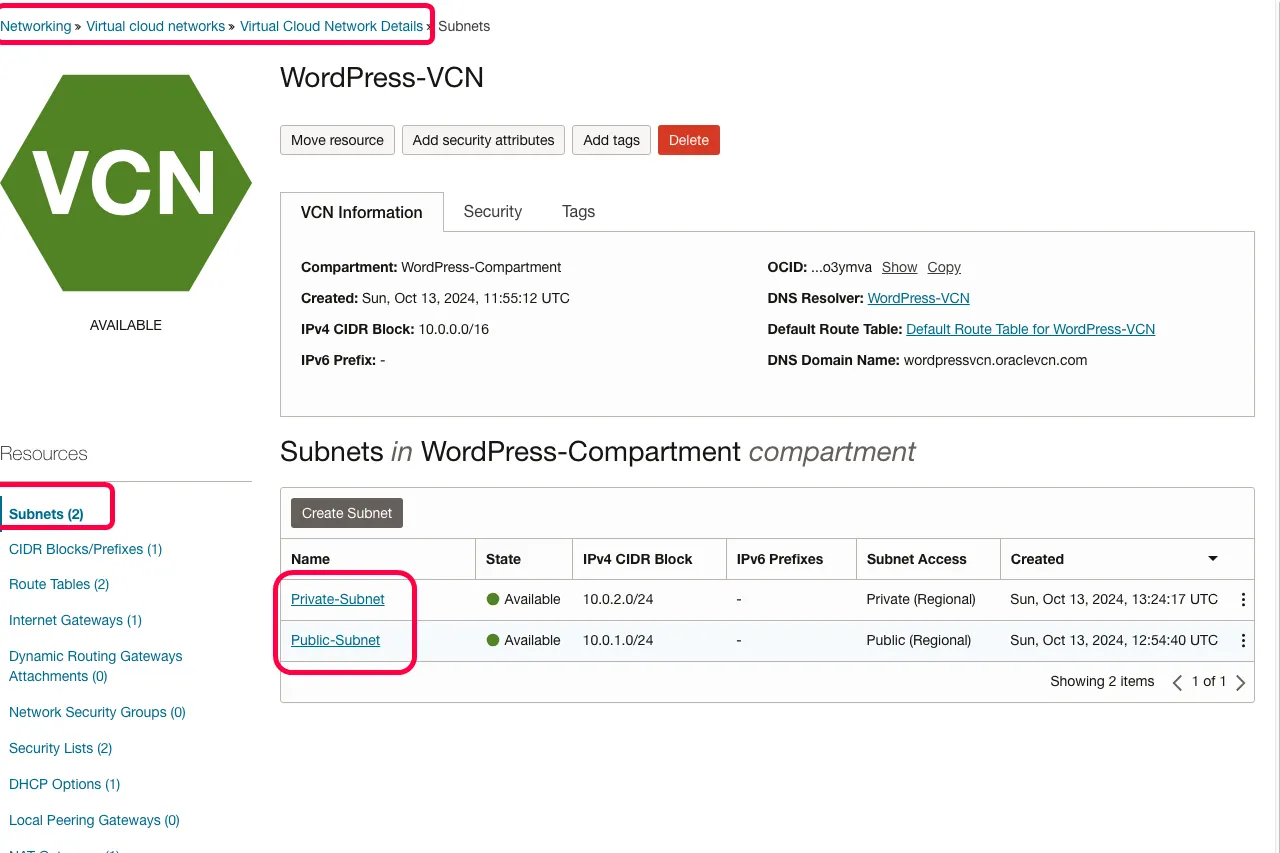Sort by Created column arrow
The image size is (1280, 853).
click(x=1213, y=559)
